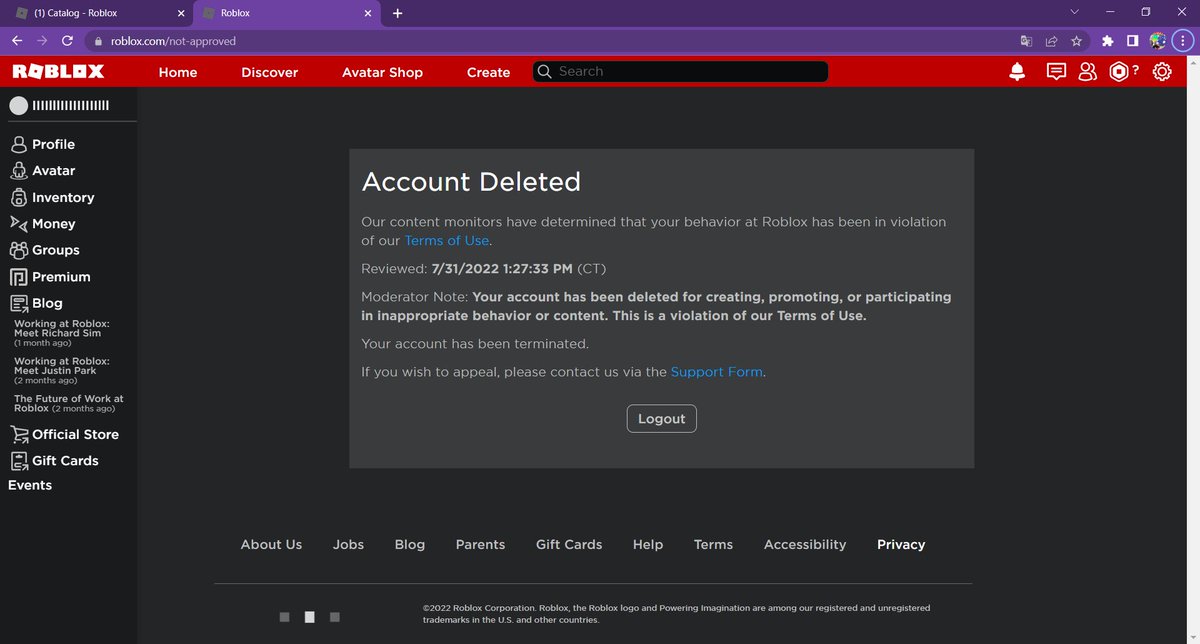Switch to the Catalog - Roblox tab
This screenshot has height=644, width=1200.
(x=100, y=13)
